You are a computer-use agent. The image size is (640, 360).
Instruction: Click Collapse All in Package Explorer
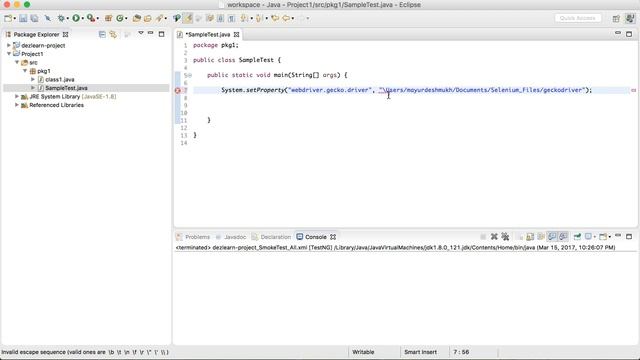point(102,35)
